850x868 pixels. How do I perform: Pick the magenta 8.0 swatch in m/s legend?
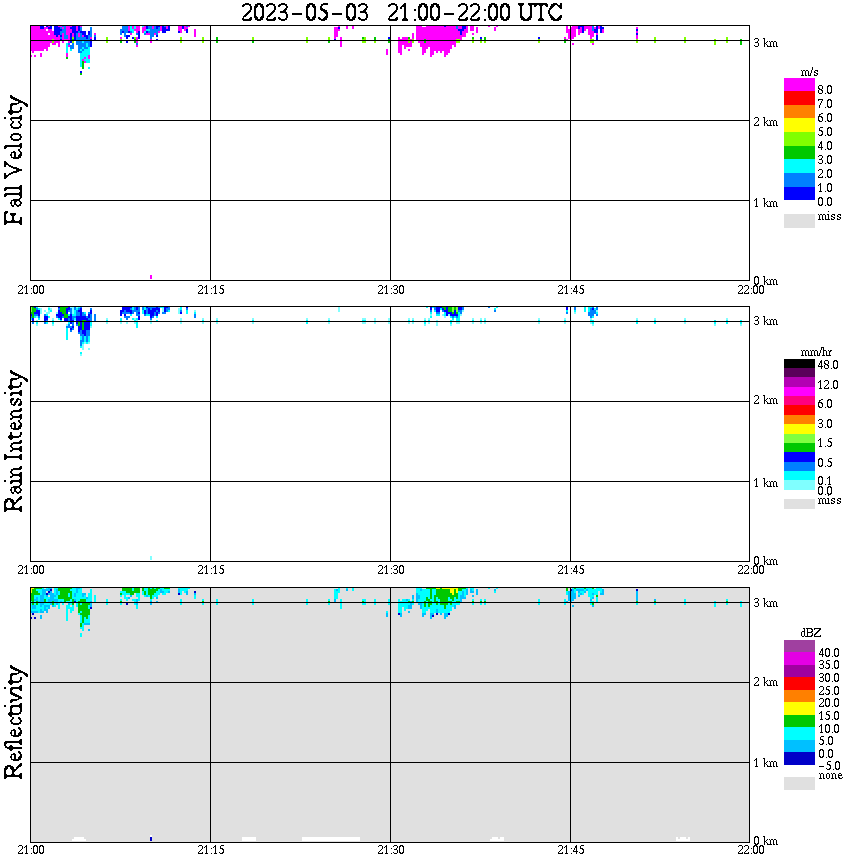pyautogui.click(x=799, y=85)
